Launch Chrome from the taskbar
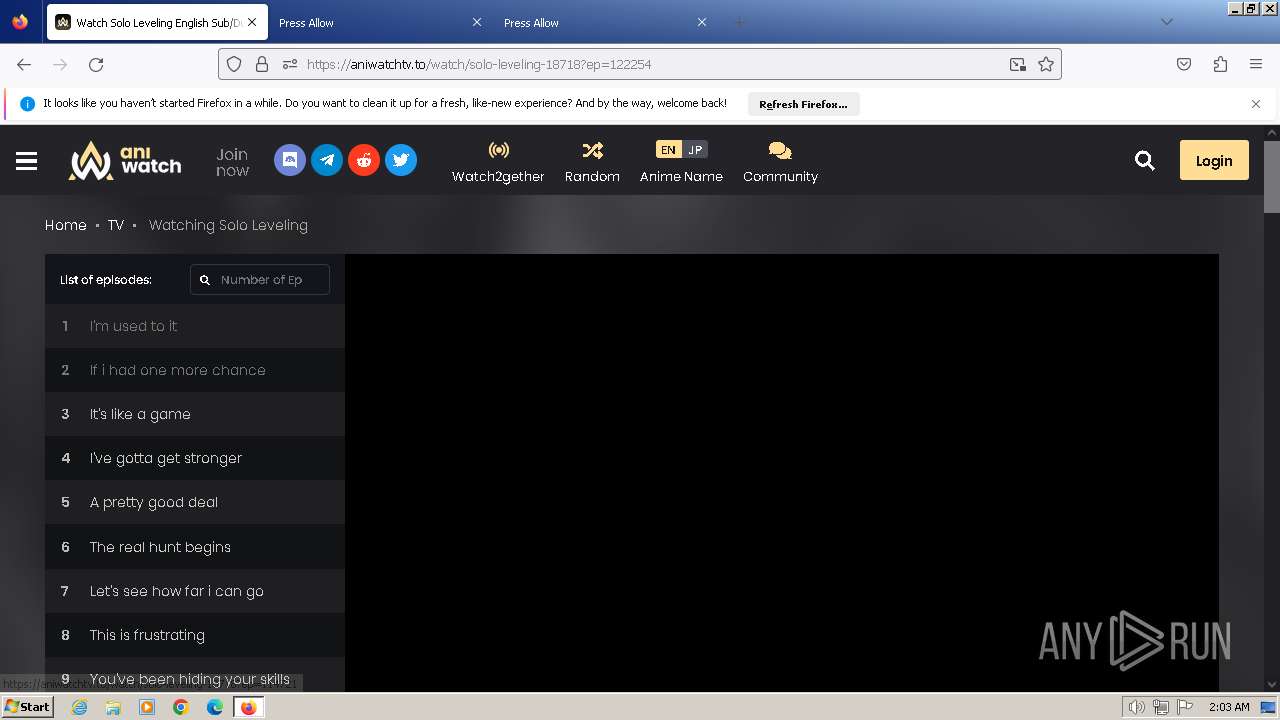This screenshot has height=720, width=1280. click(x=181, y=707)
